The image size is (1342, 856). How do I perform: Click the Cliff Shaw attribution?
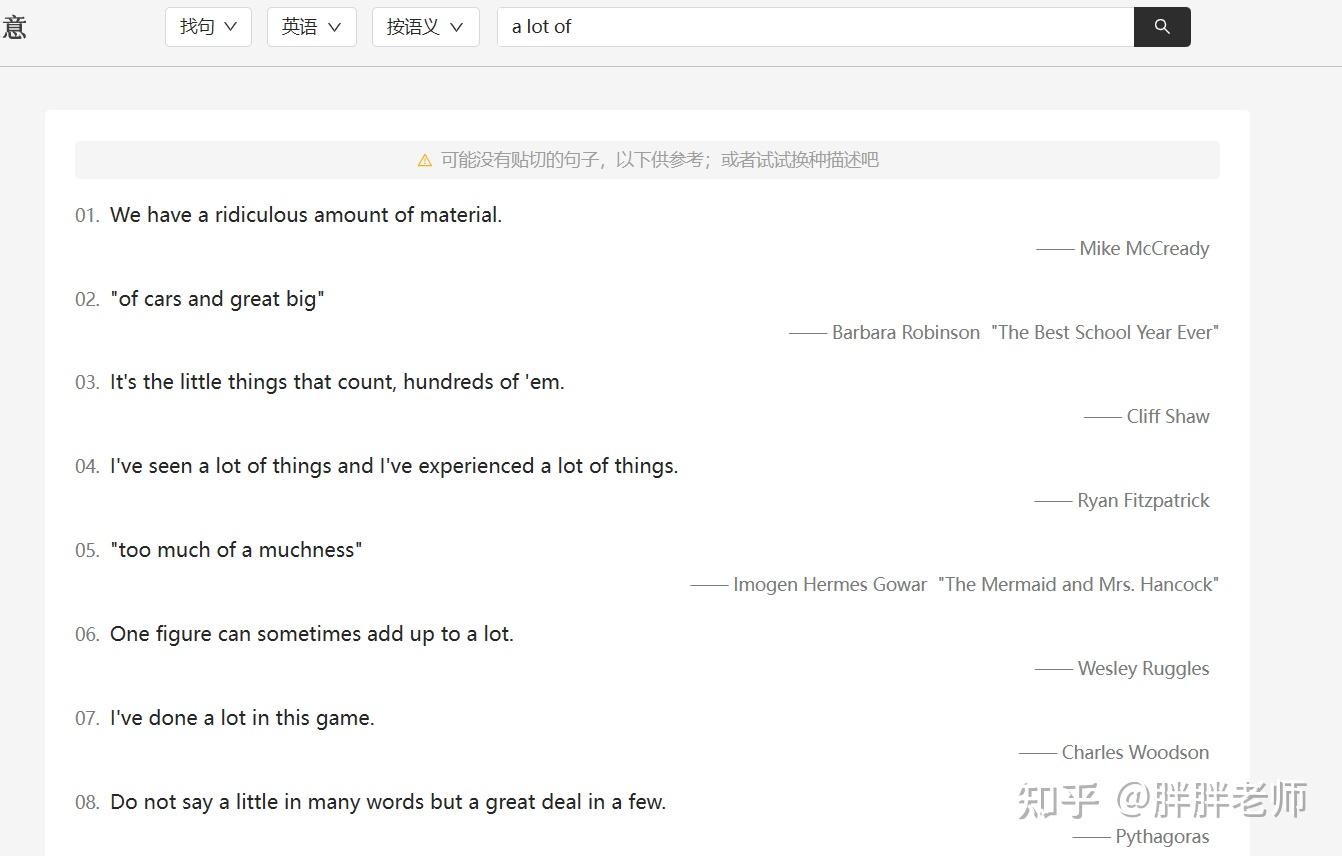[1168, 416]
